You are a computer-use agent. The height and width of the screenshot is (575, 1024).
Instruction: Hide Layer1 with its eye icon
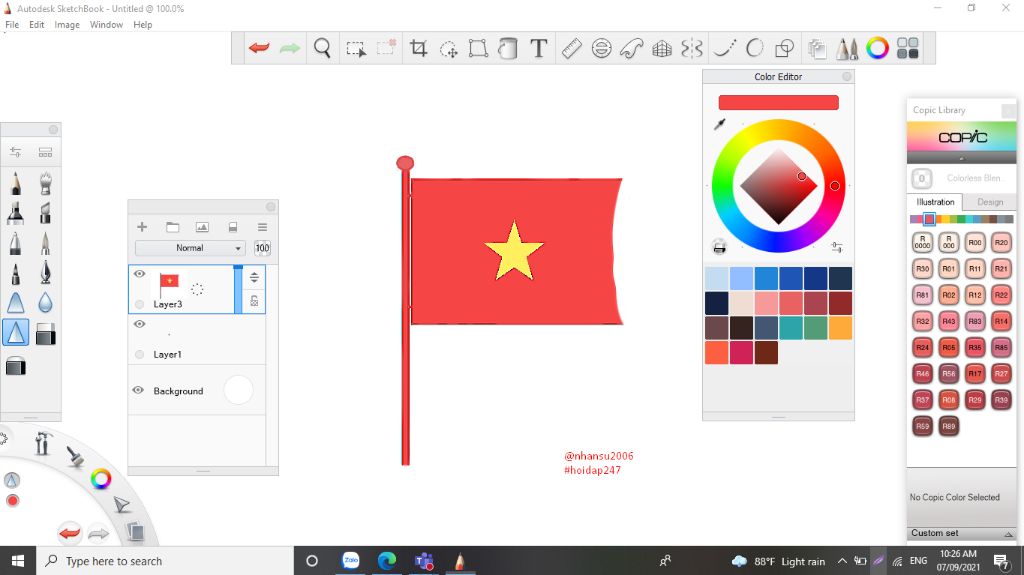click(x=139, y=324)
